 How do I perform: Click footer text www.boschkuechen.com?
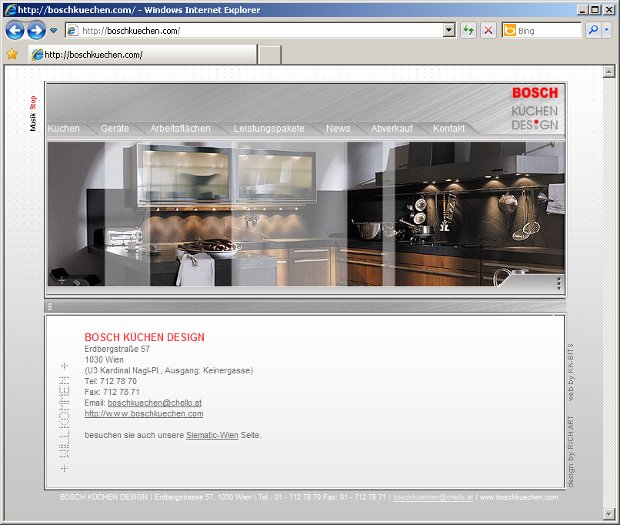tap(519, 497)
